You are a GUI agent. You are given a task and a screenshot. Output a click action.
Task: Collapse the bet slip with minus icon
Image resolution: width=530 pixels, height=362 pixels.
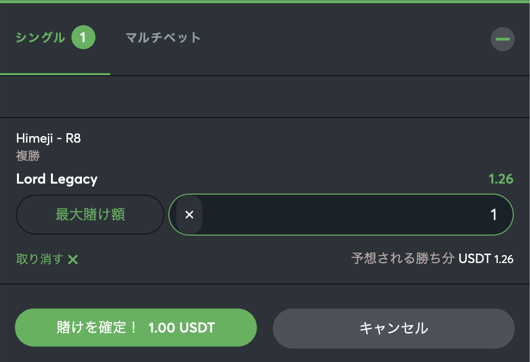502,39
